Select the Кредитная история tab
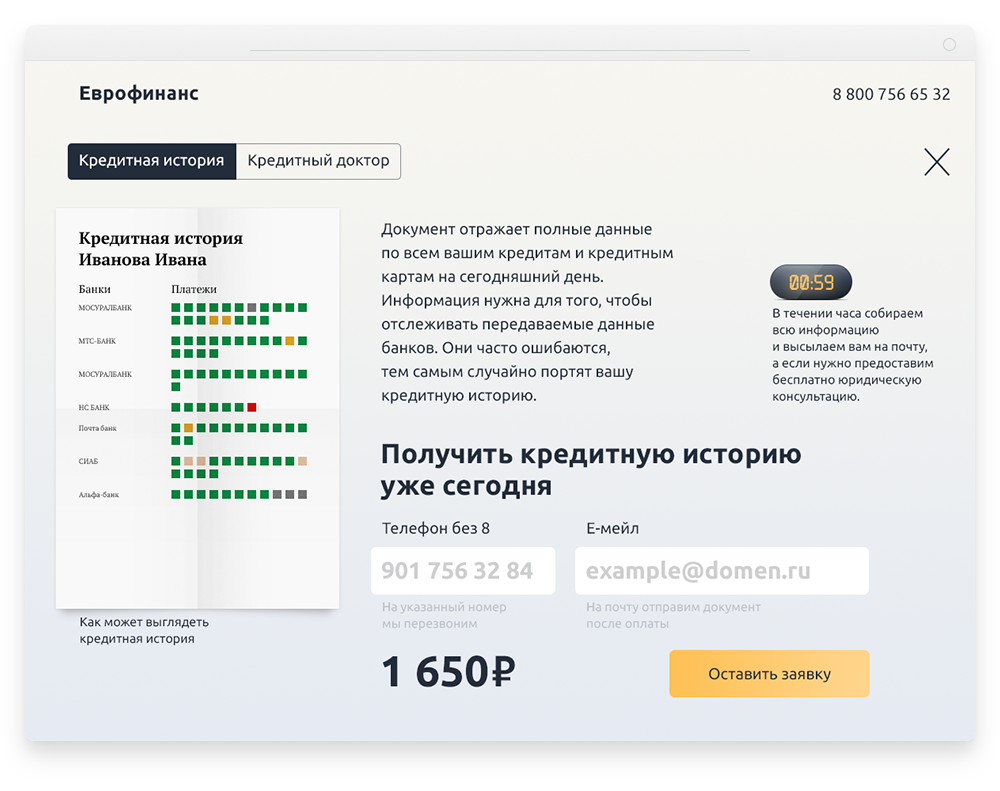 click(152, 161)
